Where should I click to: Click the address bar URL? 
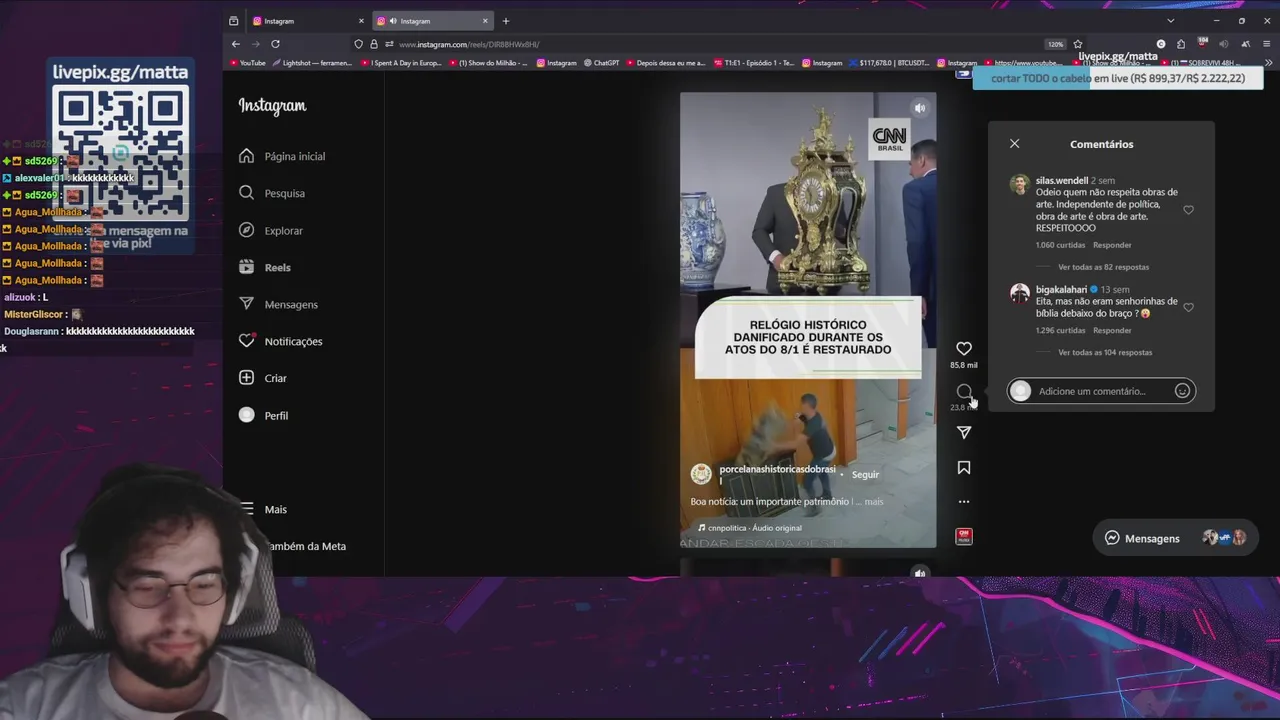point(469,44)
